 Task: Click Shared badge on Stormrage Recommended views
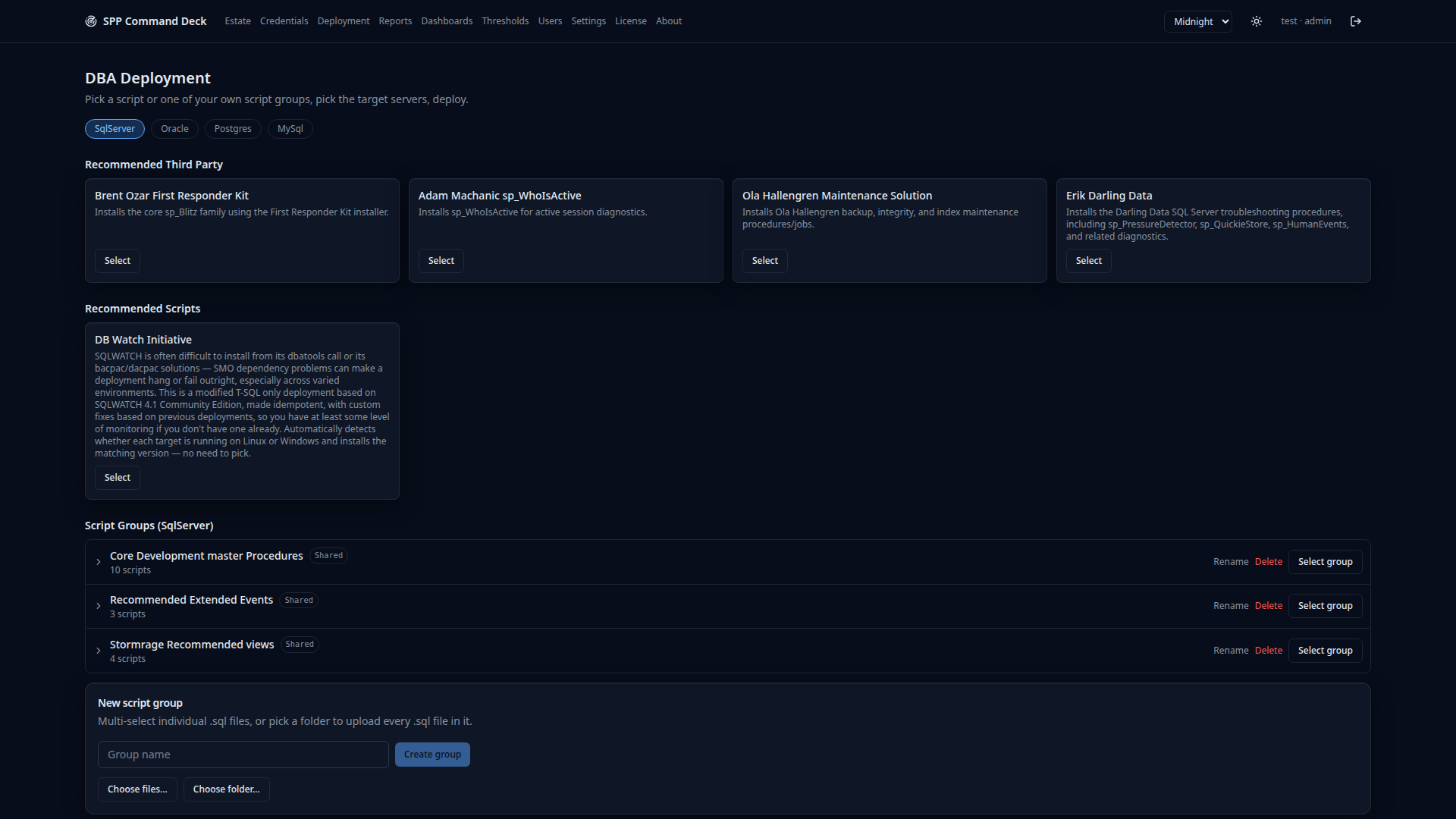(300, 645)
